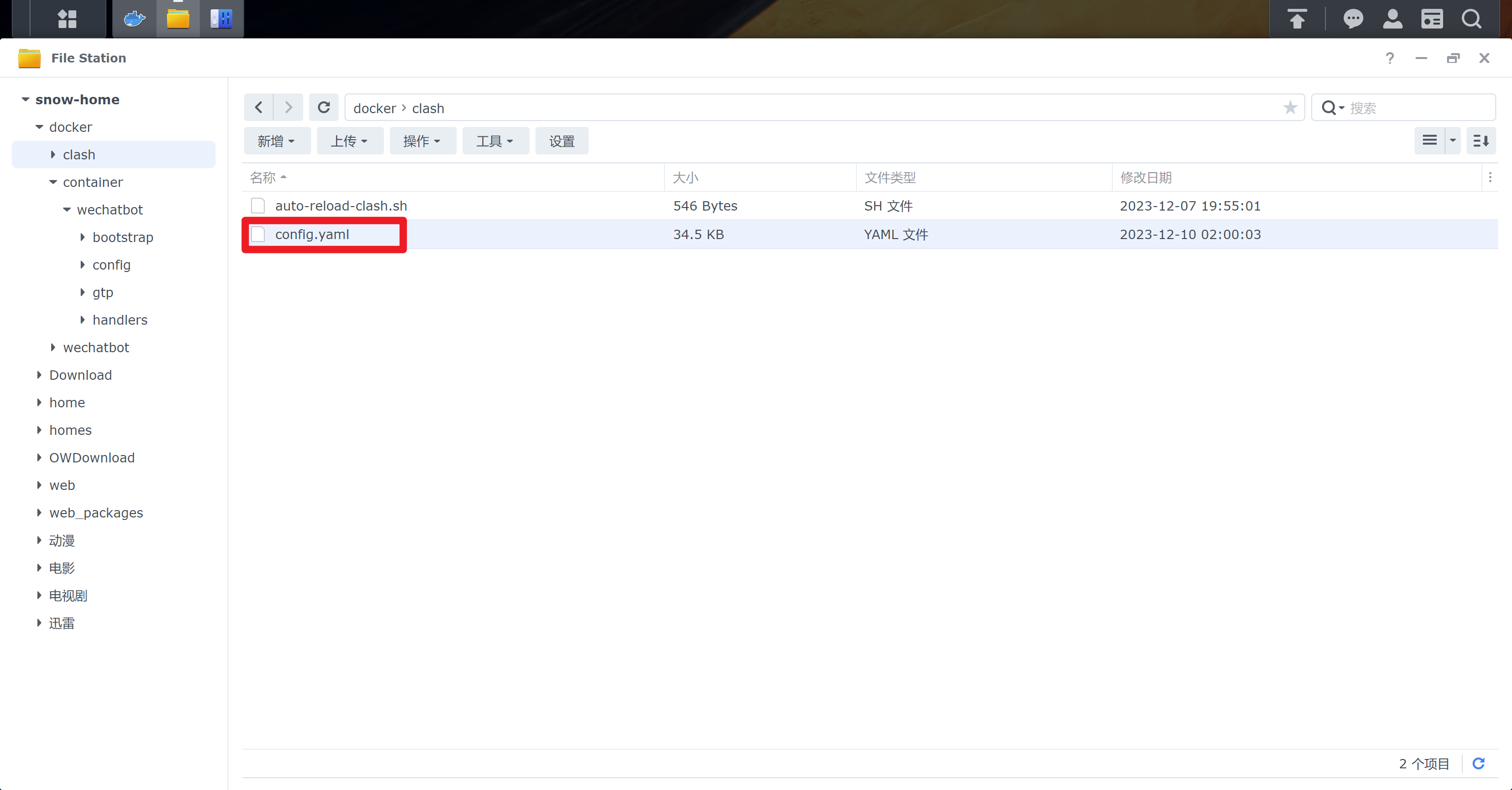Screen dimensions: 1512x790
Task: Go forward to next folder
Action: [288, 108]
